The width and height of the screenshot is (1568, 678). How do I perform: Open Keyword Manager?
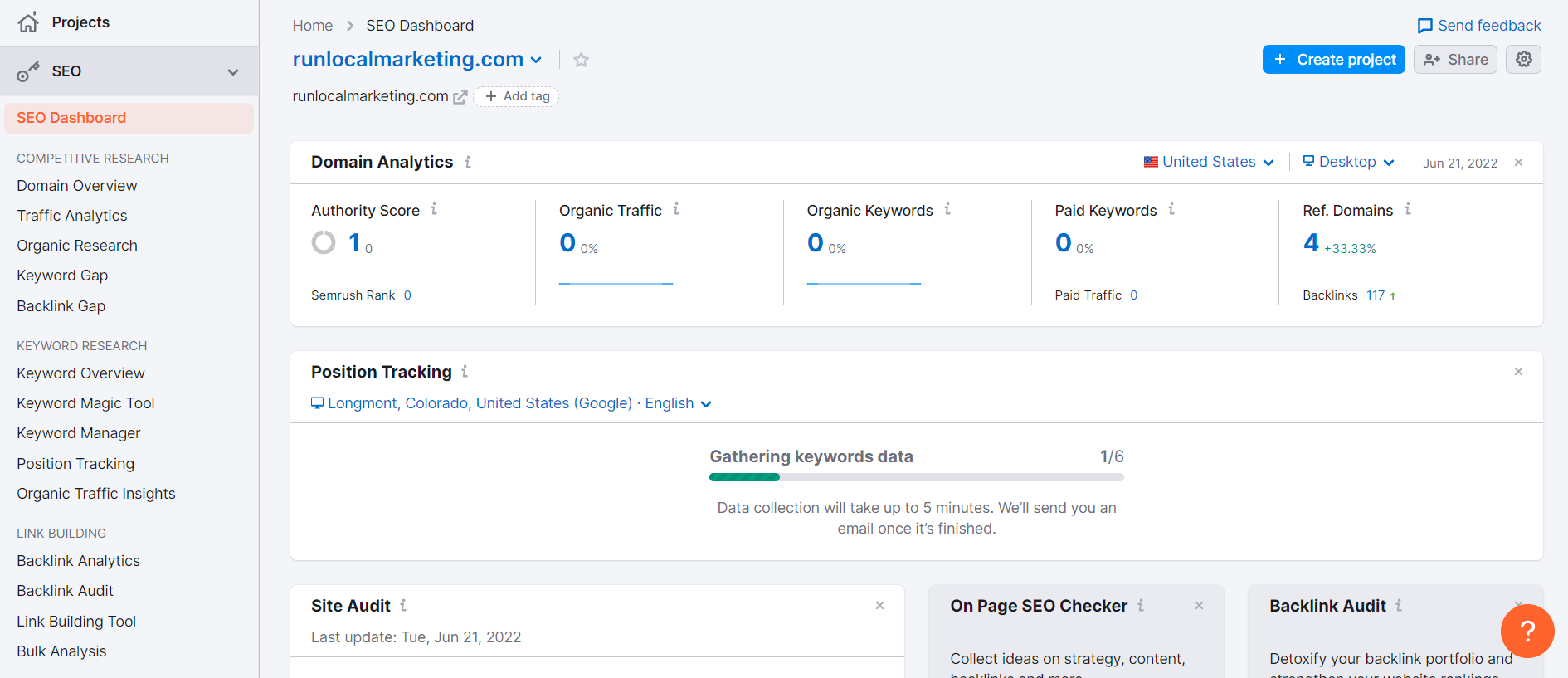pos(79,433)
